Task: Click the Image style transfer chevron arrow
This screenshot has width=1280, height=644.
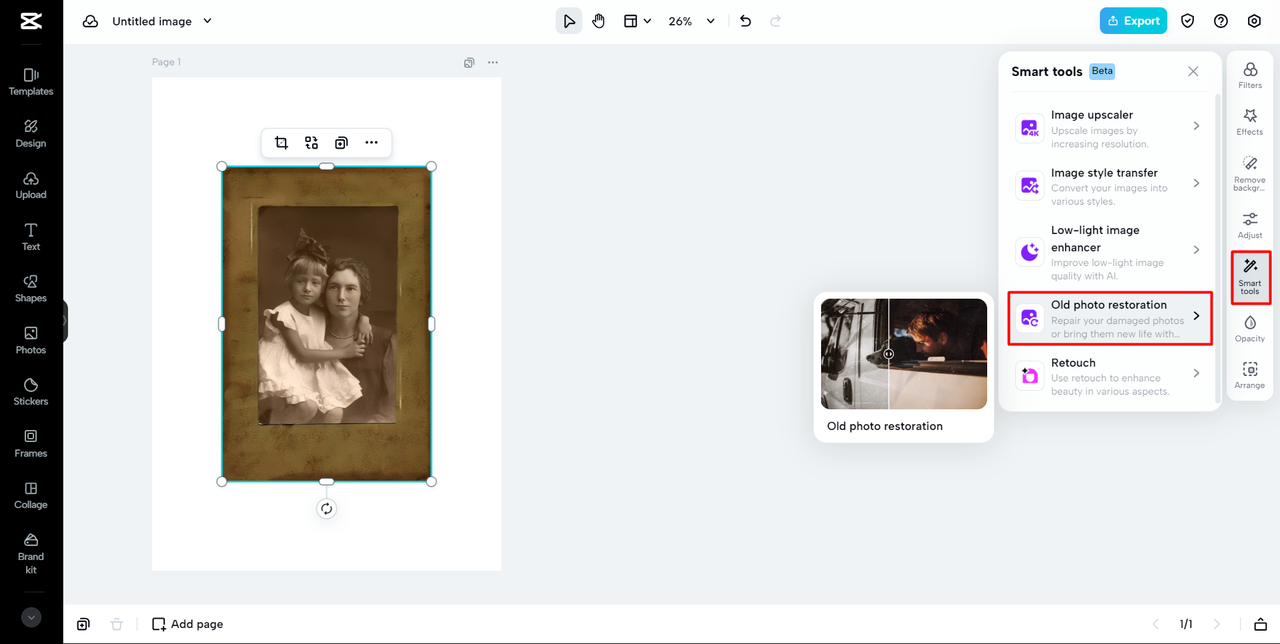Action: click(1196, 183)
